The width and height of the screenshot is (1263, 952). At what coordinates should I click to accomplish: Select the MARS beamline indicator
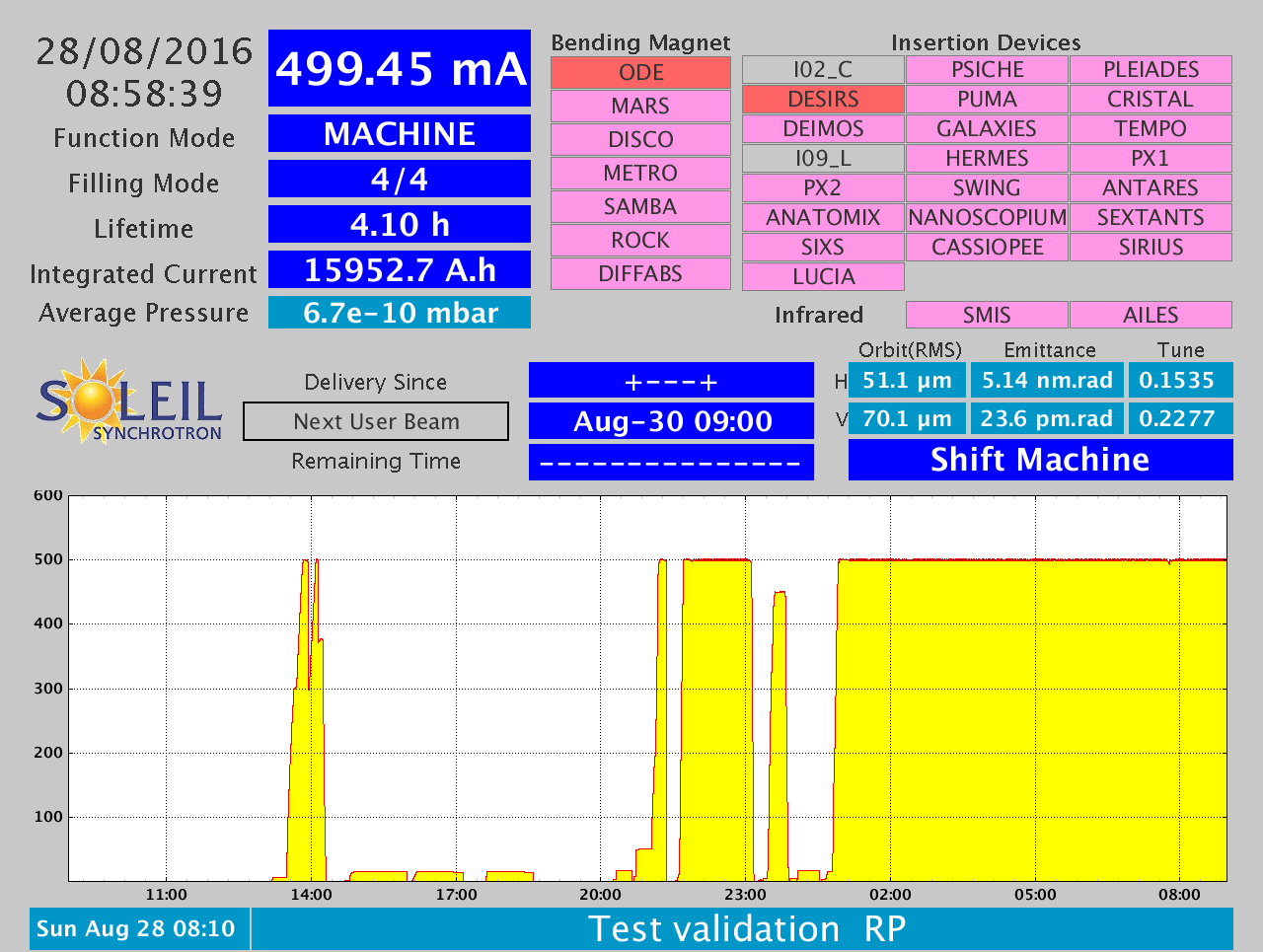point(640,107)
